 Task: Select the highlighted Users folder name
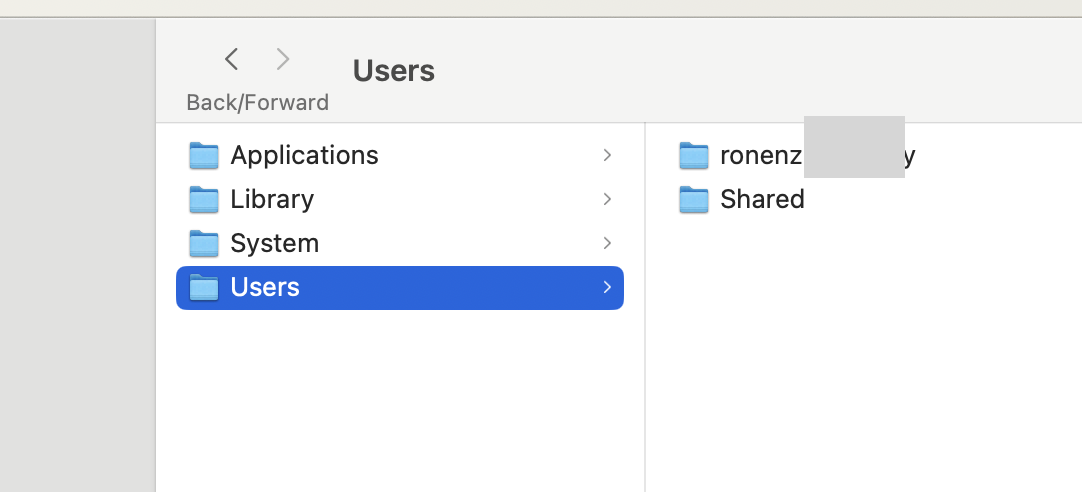coord(265,287)
